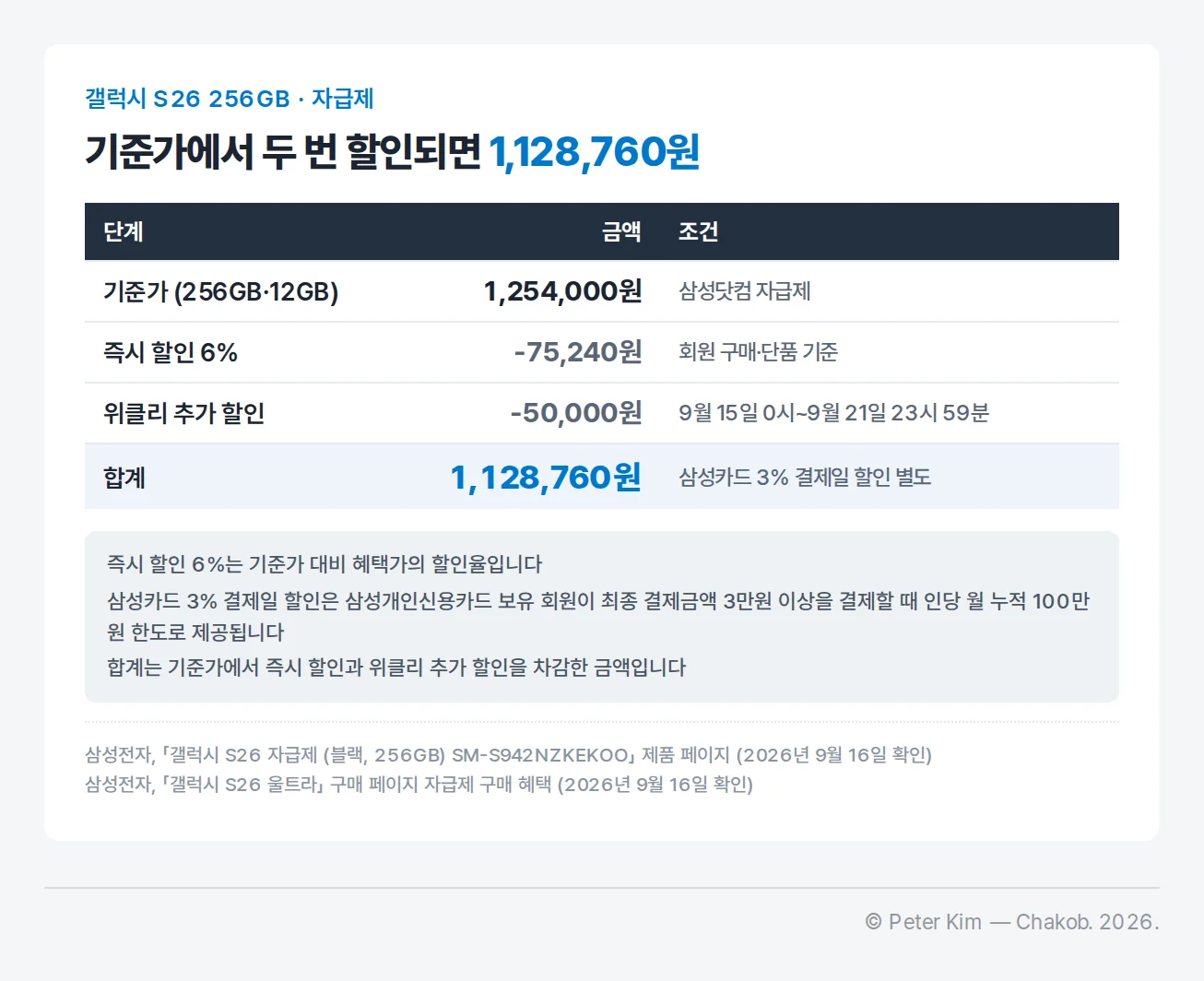Click the amount -50,000원
Screen dimensions: 1204x981
(x=575, y=413)
